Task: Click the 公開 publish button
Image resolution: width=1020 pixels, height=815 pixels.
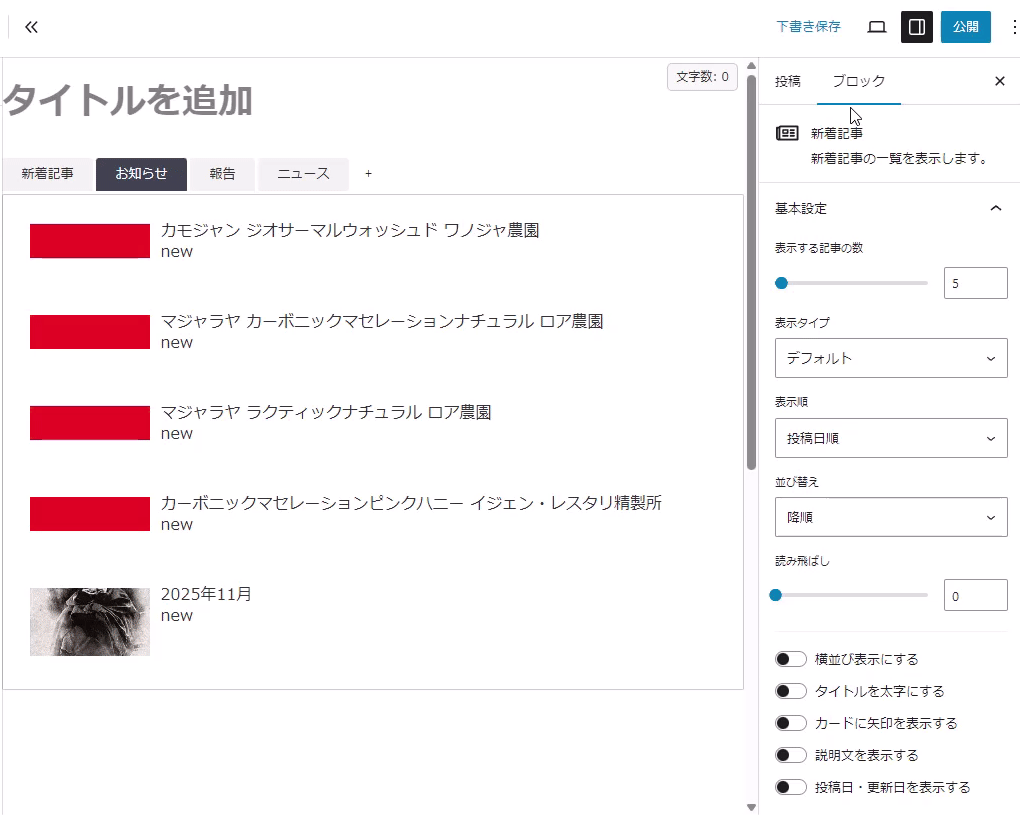Action: pos(965,27)
